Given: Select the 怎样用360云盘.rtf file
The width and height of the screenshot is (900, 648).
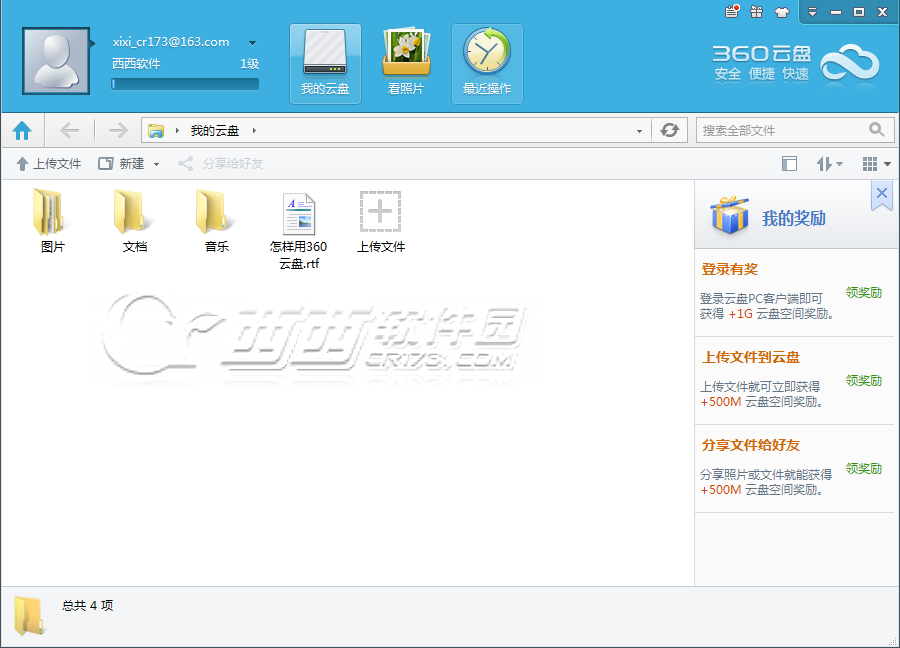Looking at the screenshot, I should (298, 231).
